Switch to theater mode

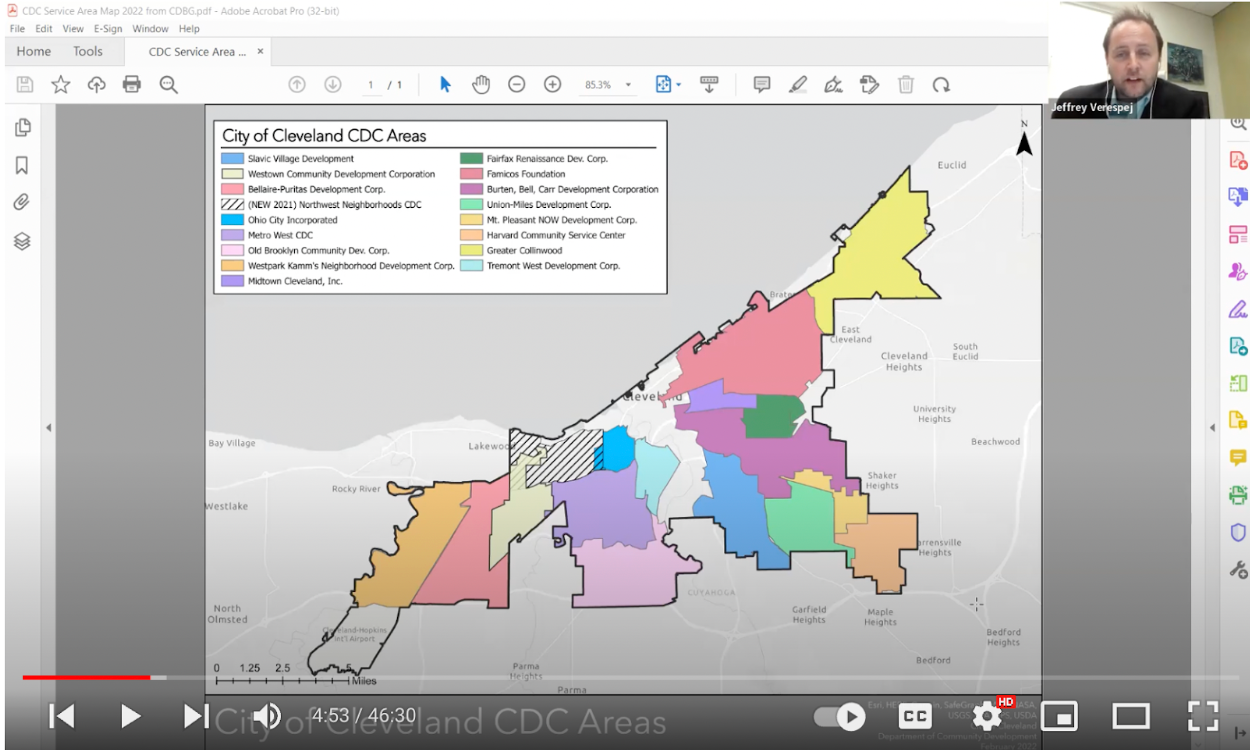click(x=1131, y=716)
